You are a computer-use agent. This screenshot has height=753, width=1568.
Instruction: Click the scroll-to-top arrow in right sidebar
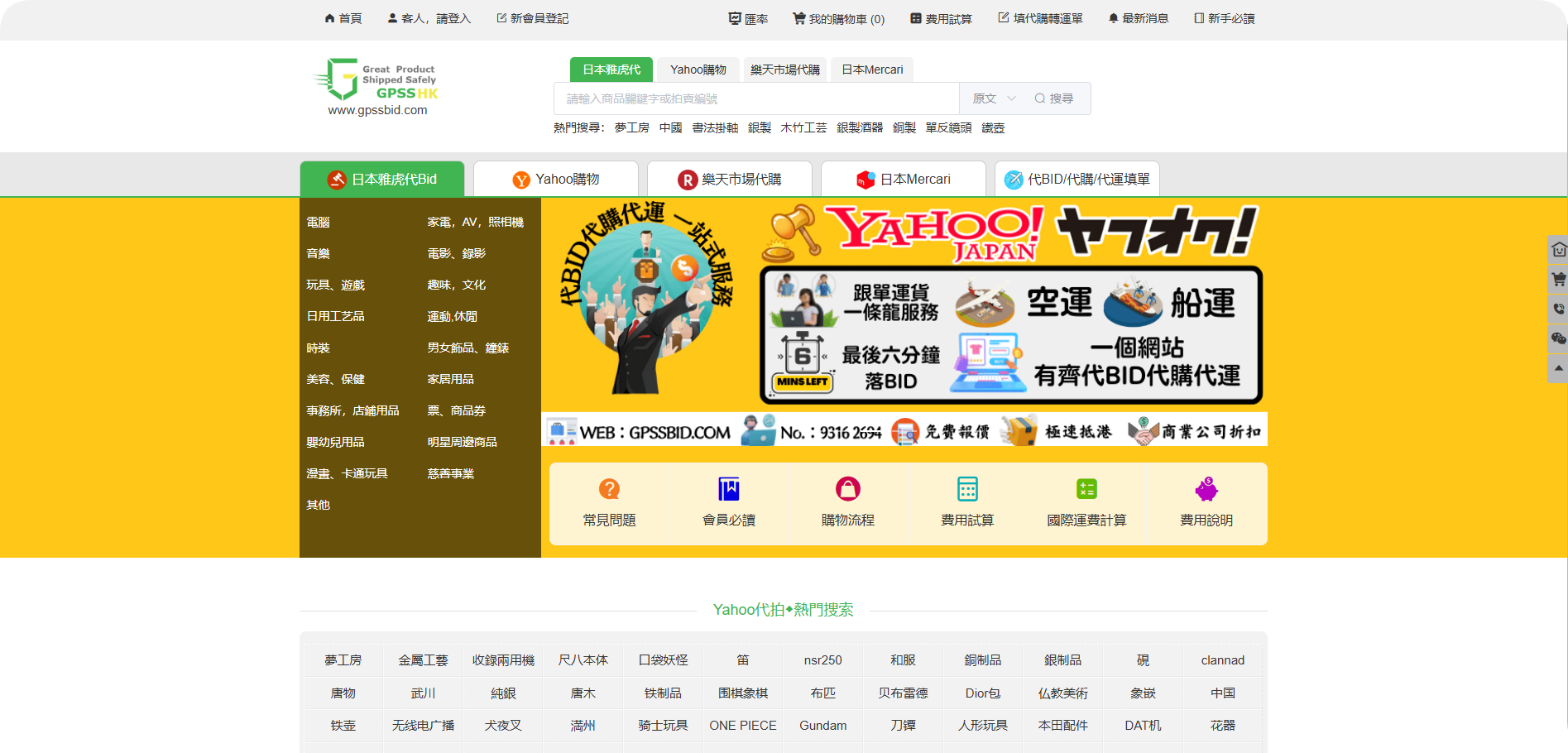click(x=1558, y=368)
